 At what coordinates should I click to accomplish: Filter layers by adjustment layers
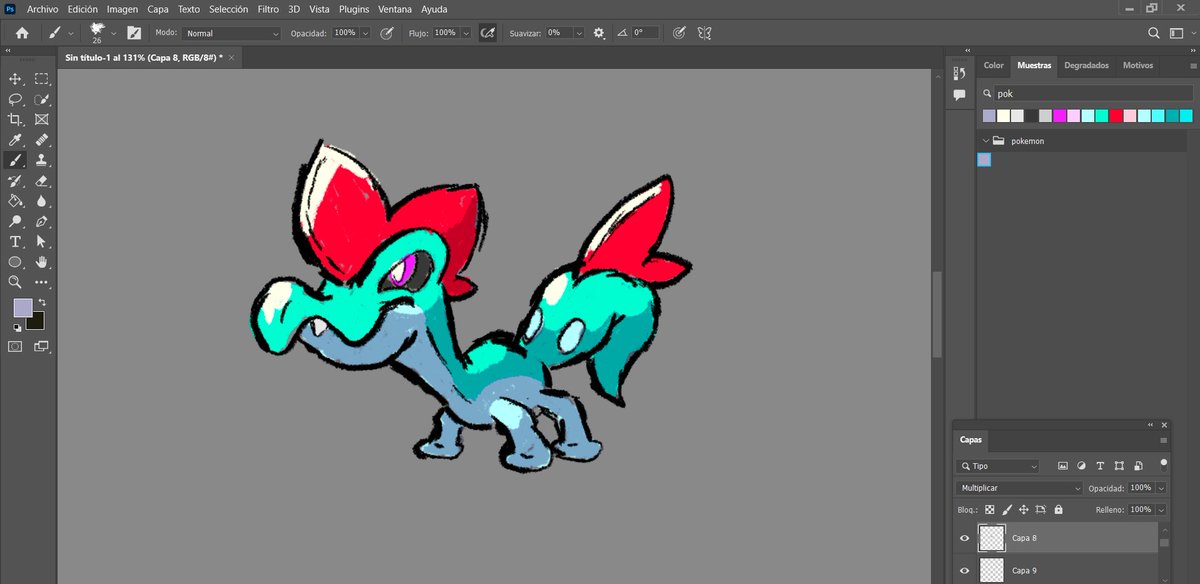(x=1081, y=466)
